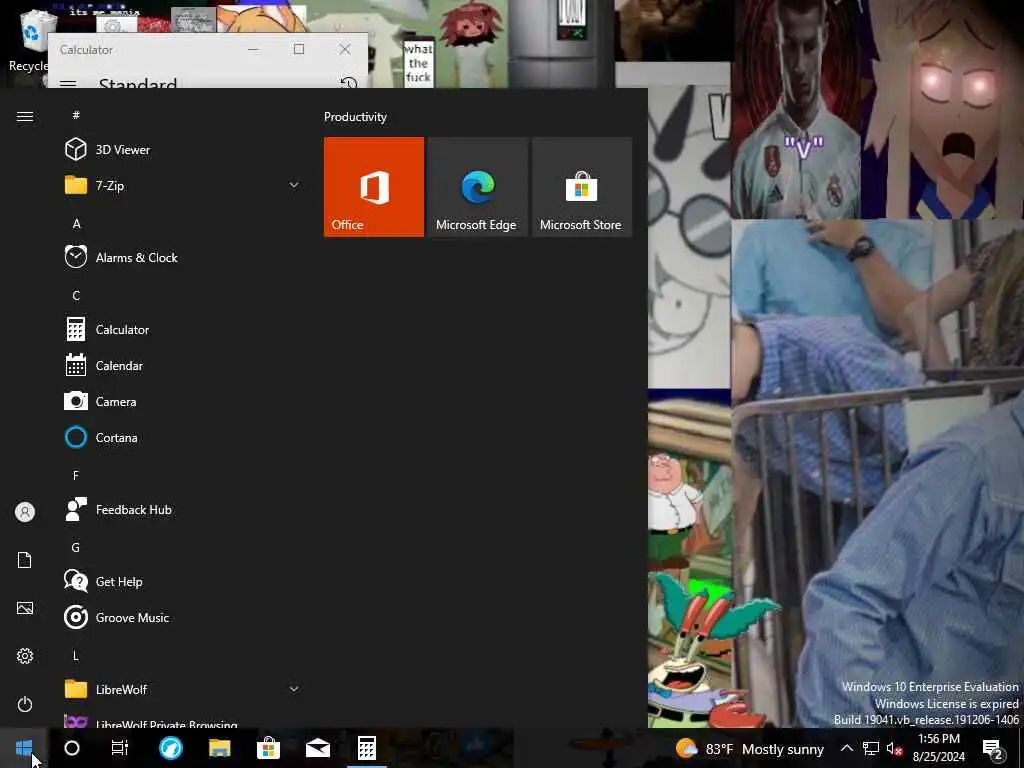Open the user account icon in Start

[25, 512]
